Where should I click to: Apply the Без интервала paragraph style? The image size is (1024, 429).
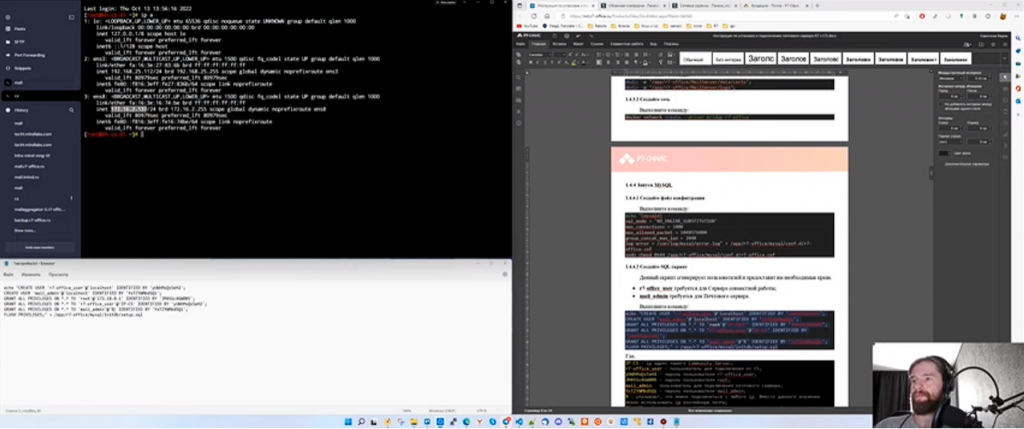(x=728, y=59)
